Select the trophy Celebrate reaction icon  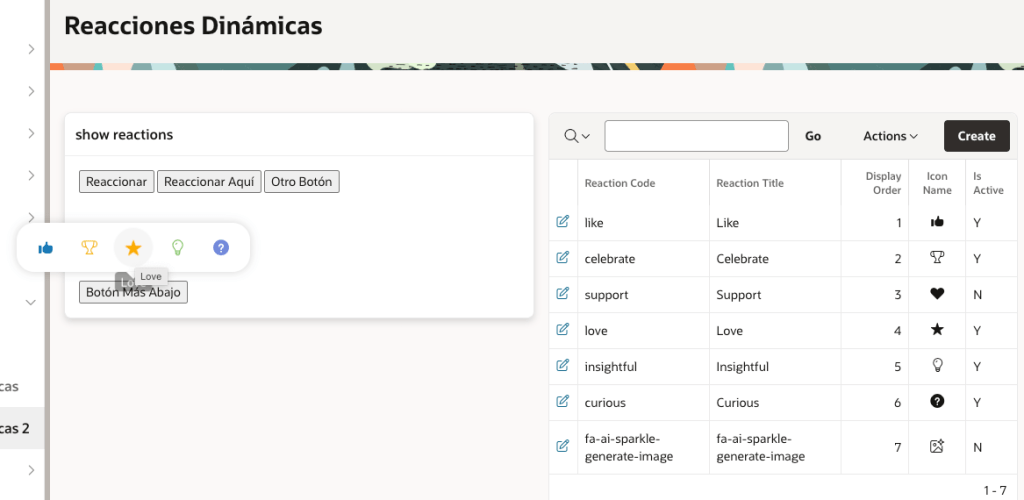pos(89,248)
